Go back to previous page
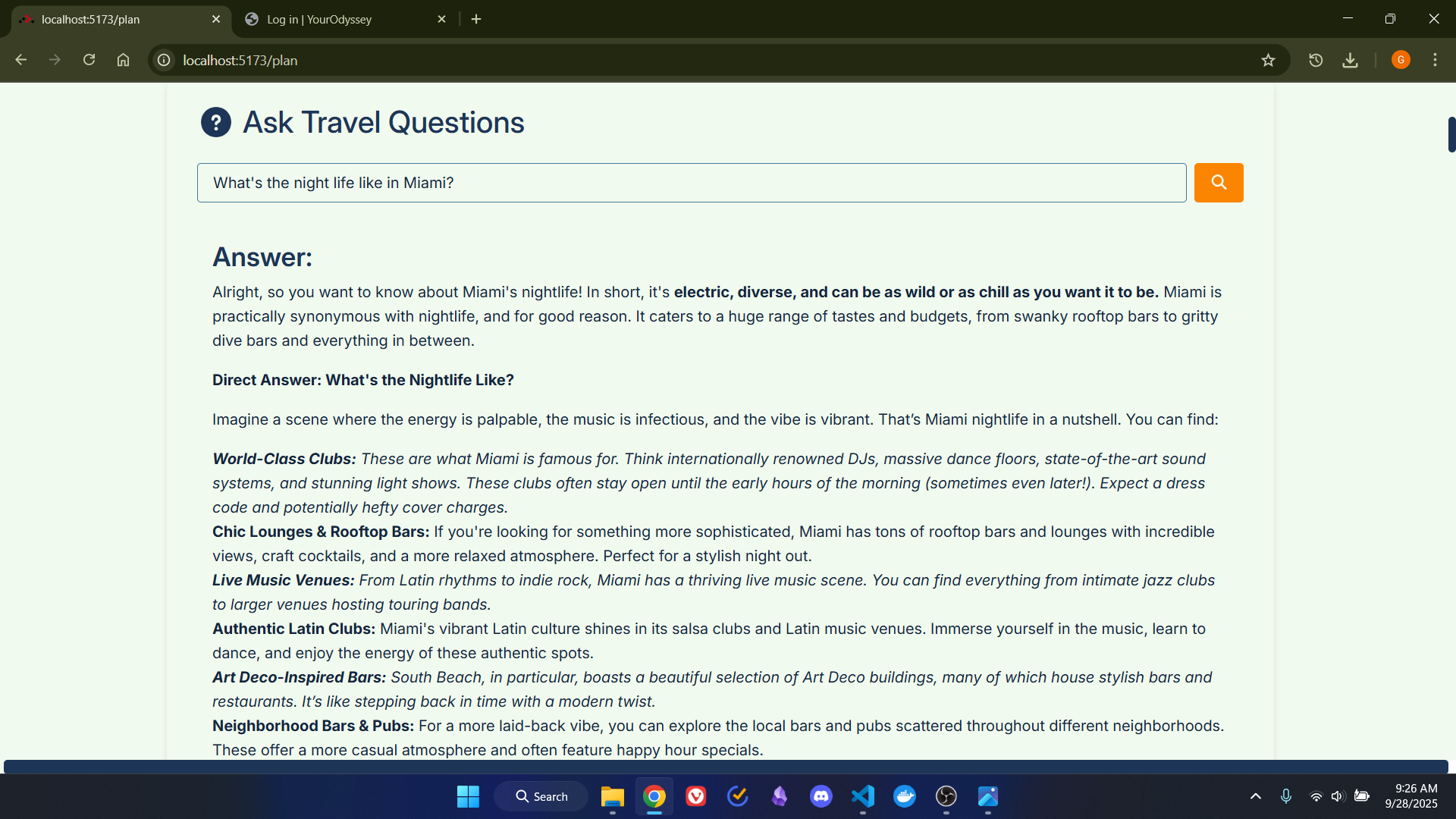 21,60
